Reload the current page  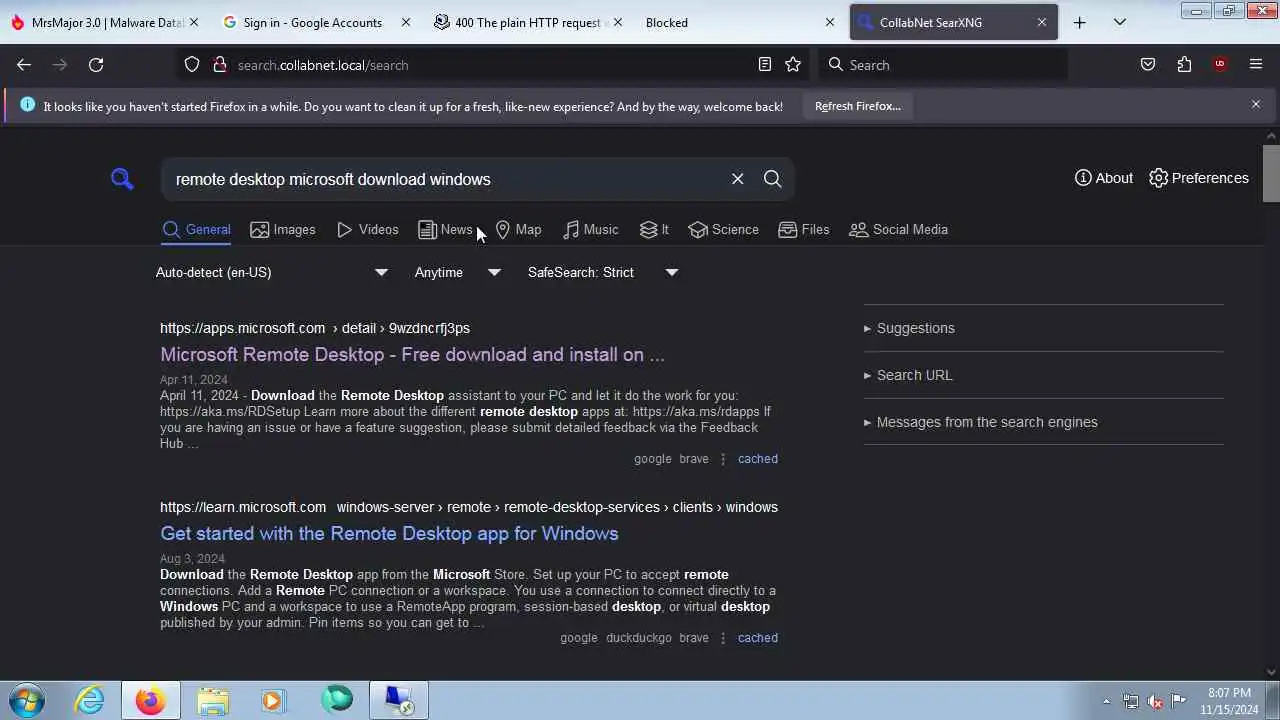[x=96, y=65]
